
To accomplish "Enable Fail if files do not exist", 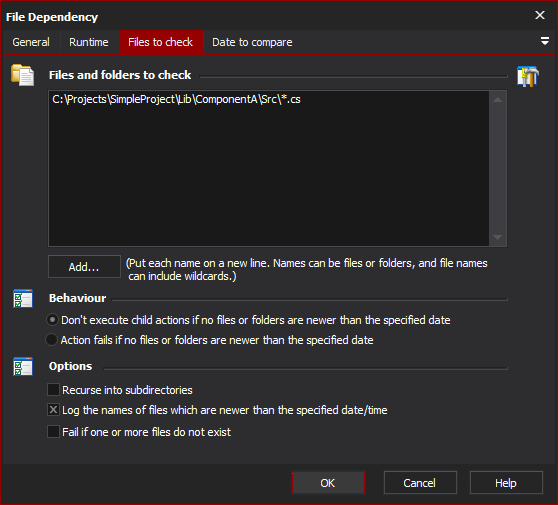I will point(53,431).
